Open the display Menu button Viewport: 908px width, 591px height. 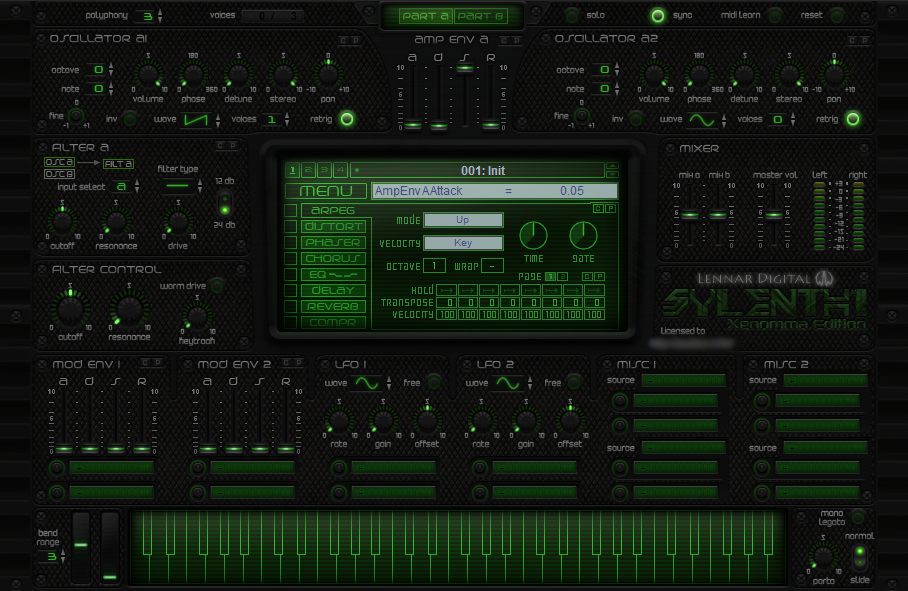coord(326,190)
